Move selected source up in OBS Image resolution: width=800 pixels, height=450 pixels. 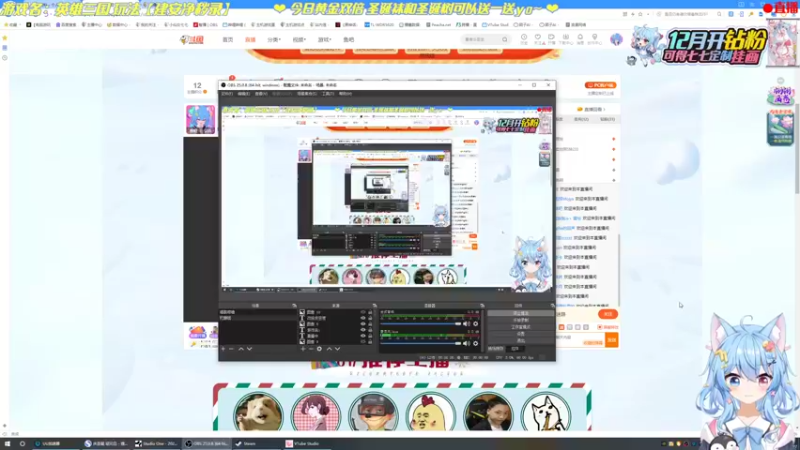coord(329,348)
